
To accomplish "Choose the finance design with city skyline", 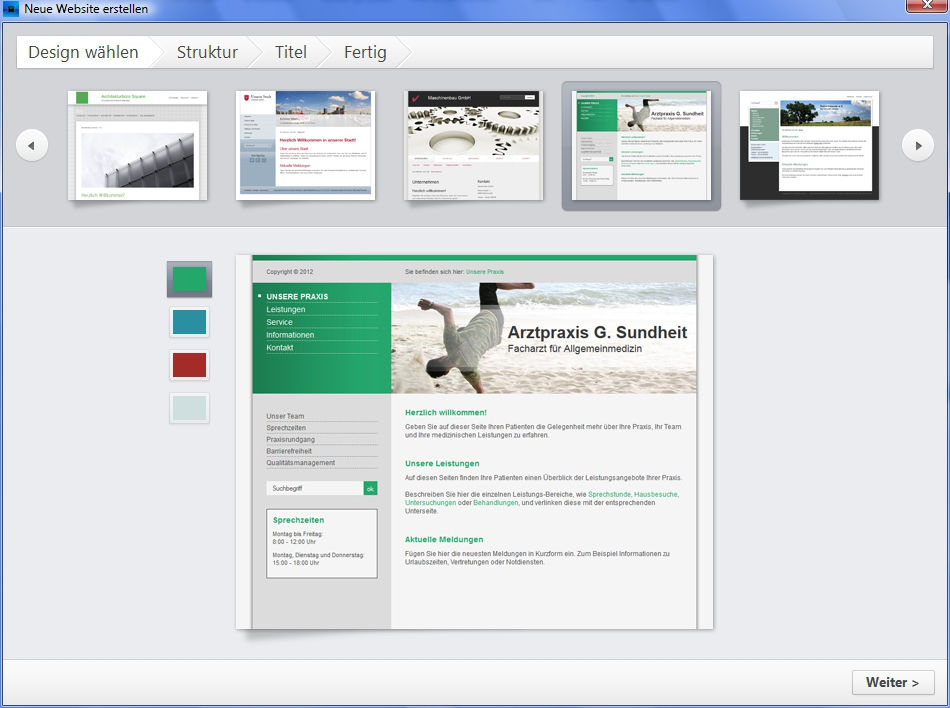I will click(x=305, y=145).
